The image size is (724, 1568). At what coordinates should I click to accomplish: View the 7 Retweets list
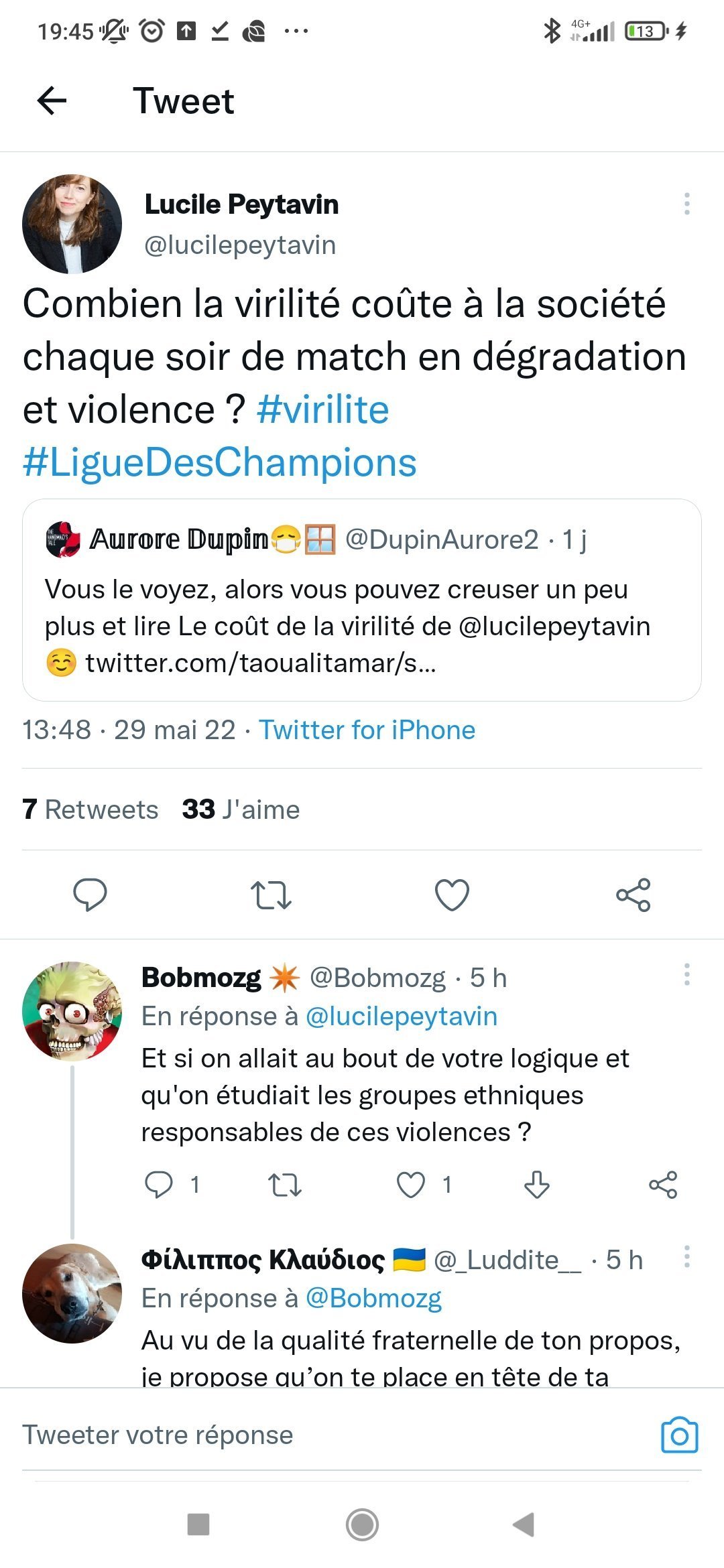point(90,809)
